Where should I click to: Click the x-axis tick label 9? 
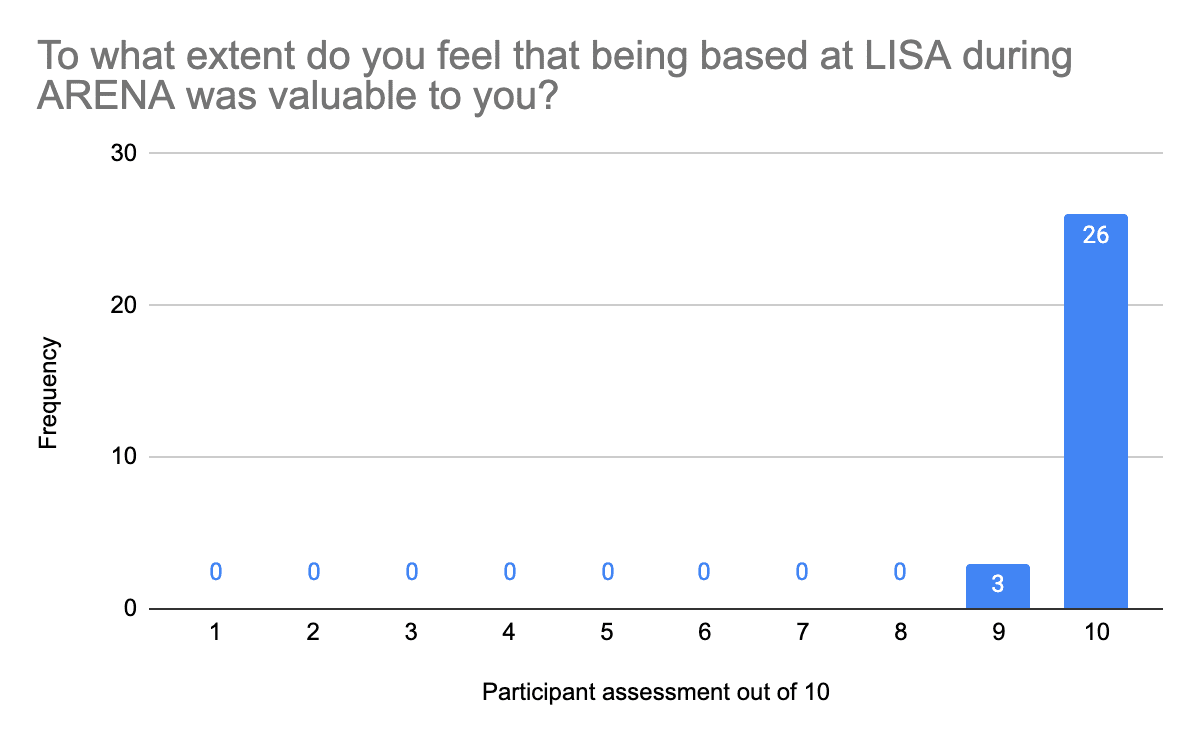click(x=998, y=632)
